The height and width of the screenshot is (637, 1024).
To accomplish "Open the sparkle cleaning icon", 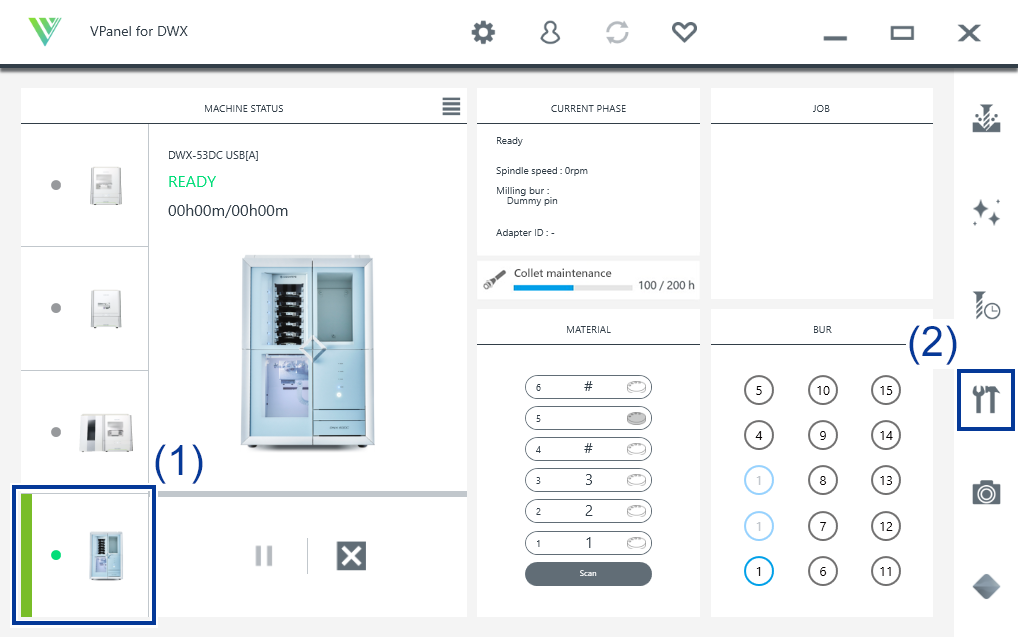I will 986,212.
